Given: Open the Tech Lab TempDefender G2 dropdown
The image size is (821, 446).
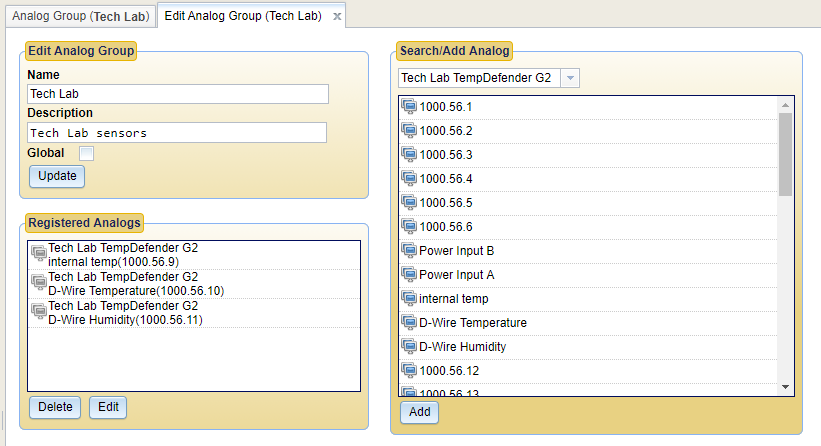Looking at the screenshot, I should pyautogui.click(x=570, y=78).
